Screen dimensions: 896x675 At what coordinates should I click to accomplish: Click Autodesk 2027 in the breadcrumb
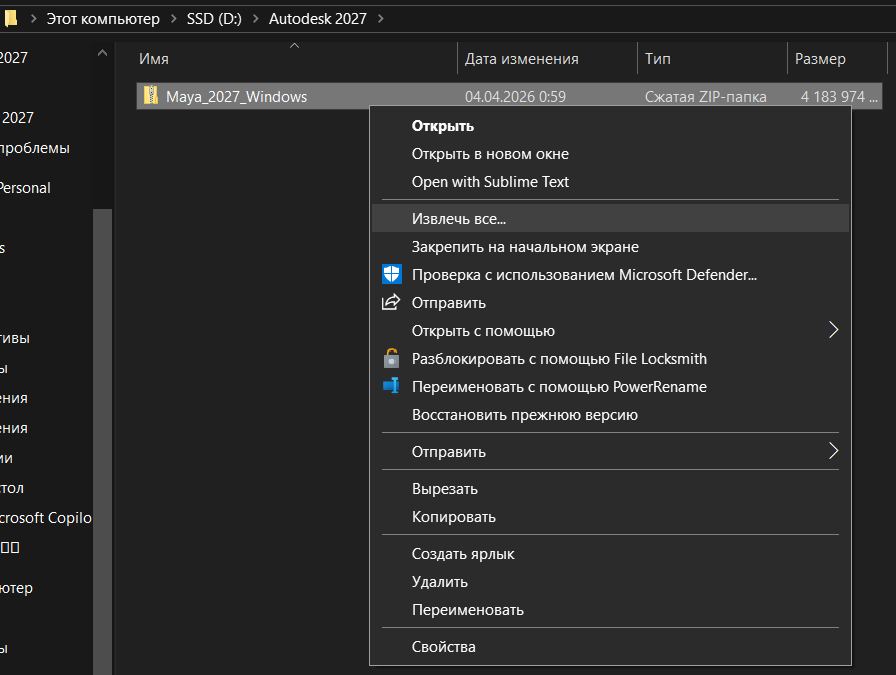318,19
